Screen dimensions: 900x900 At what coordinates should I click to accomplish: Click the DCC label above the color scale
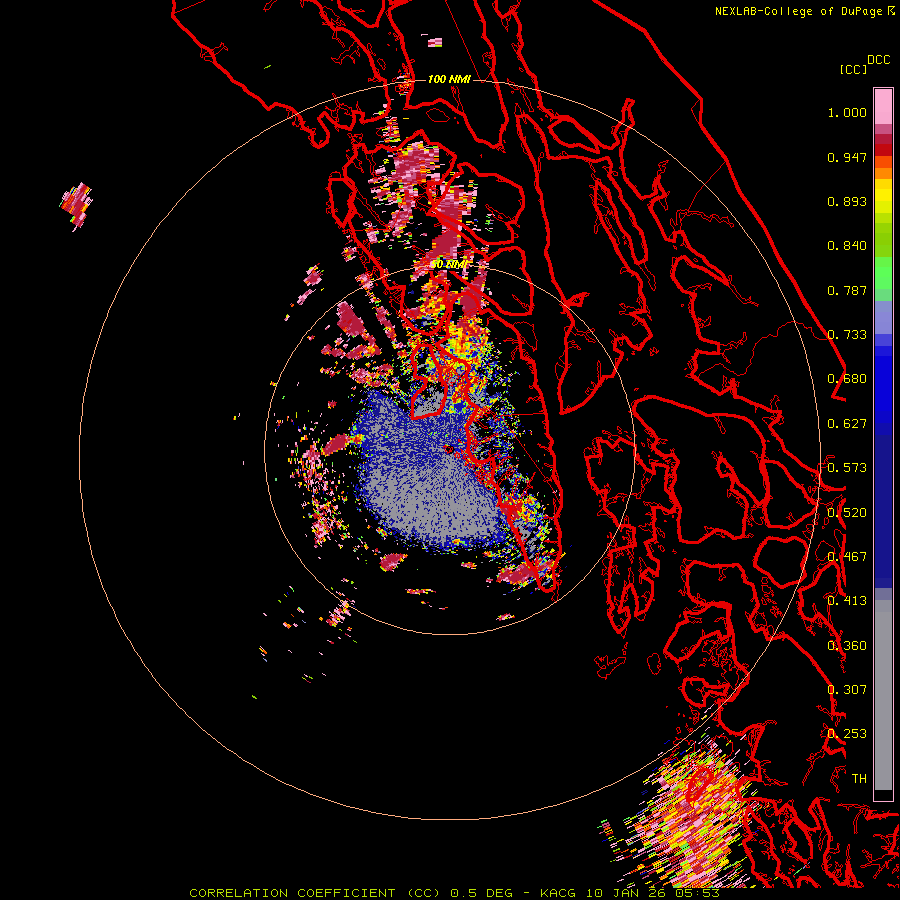878,60
